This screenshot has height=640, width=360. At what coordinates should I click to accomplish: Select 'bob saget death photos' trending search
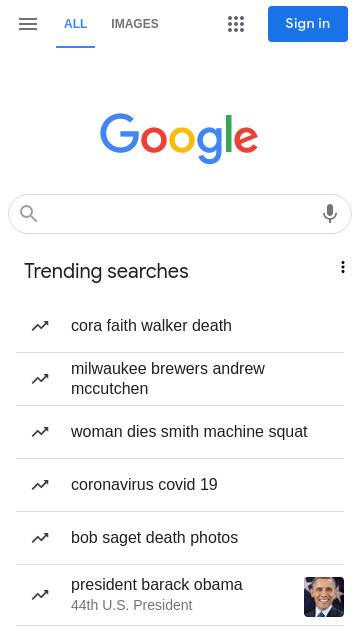(x=180, y=538)
